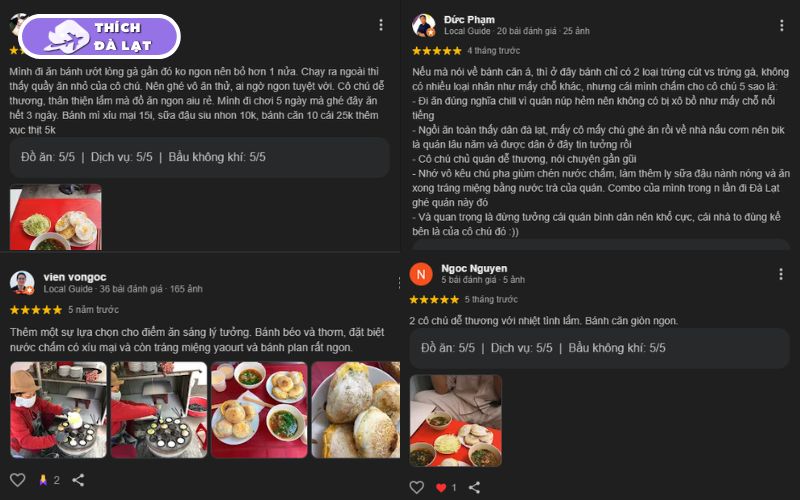The width and height of the screenshot is (800, 500).
Task: Open the options menu on the Thích Đà Lạt review
Action: point(381,25)
